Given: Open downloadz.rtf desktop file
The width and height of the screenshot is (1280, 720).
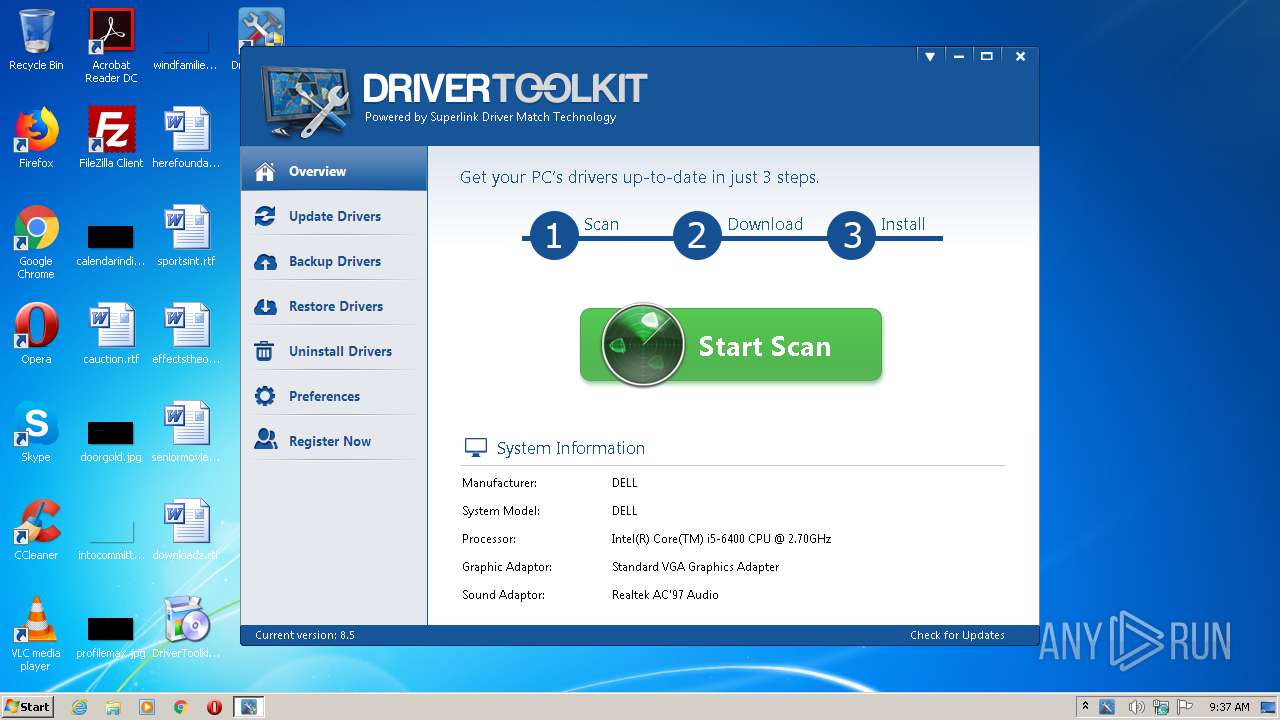Looking at the screenshot, I should coord(186,530).
